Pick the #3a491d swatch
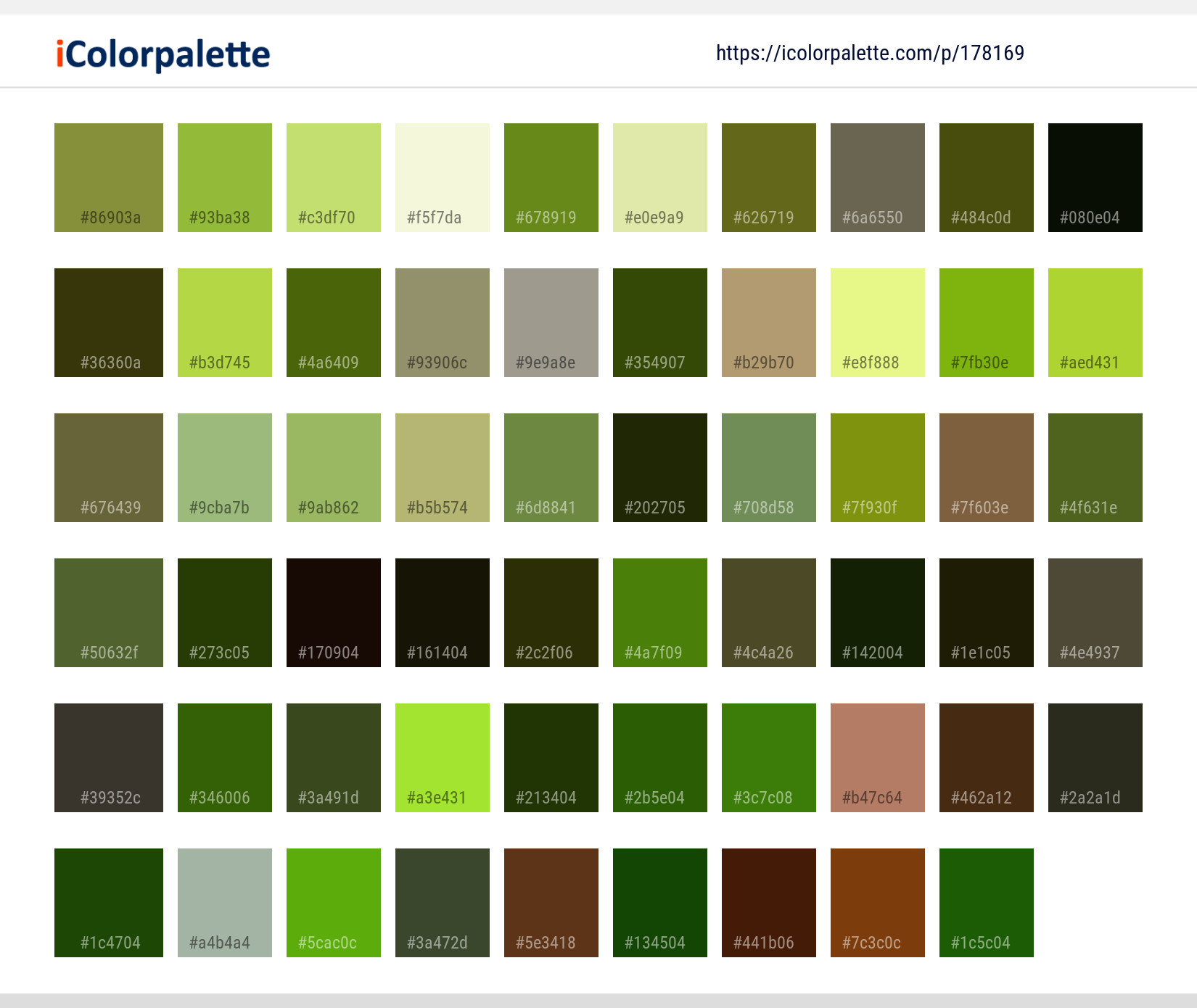 pos(334,758)
